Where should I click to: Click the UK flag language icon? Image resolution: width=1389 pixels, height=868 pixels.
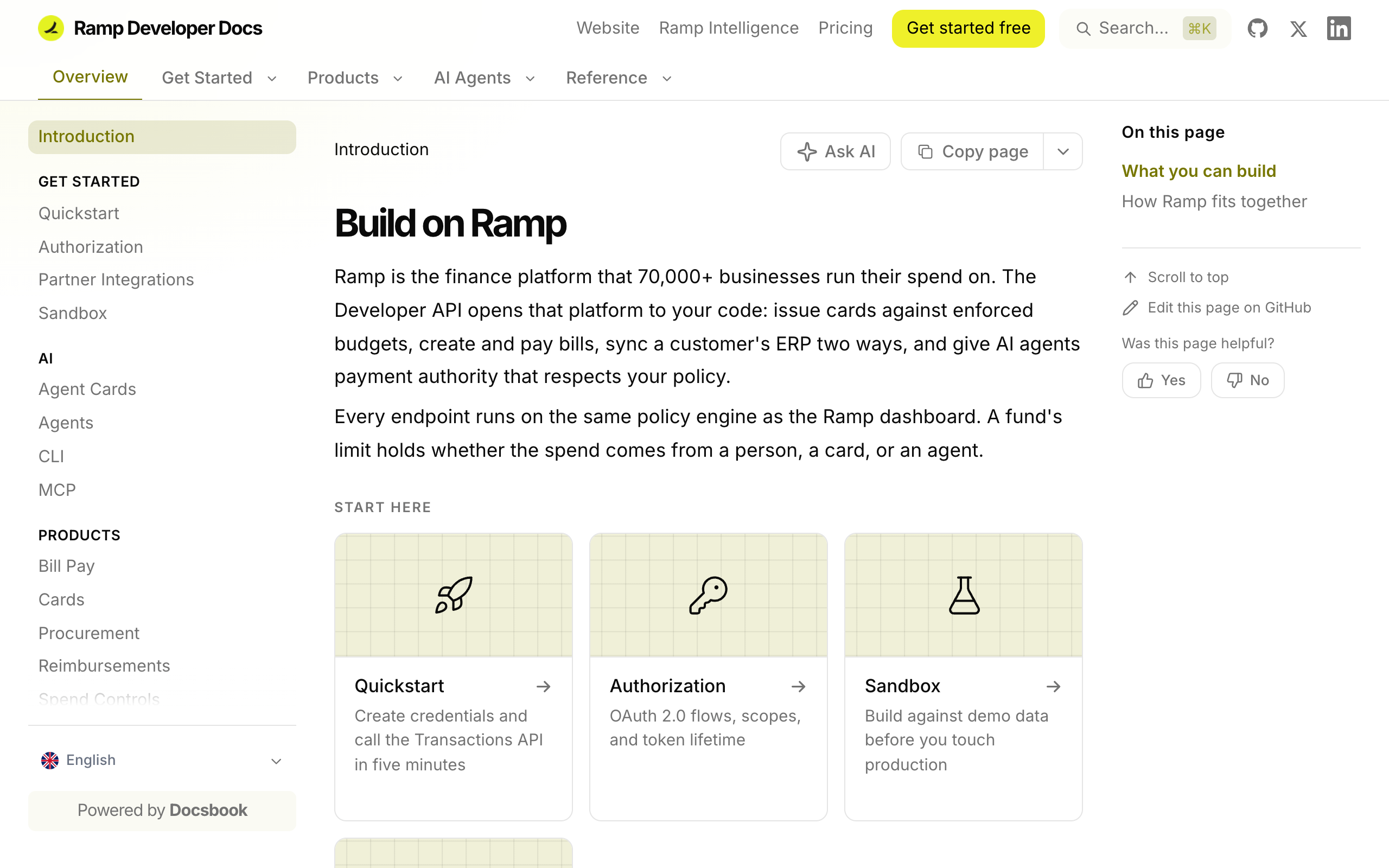tap(50, 760)
